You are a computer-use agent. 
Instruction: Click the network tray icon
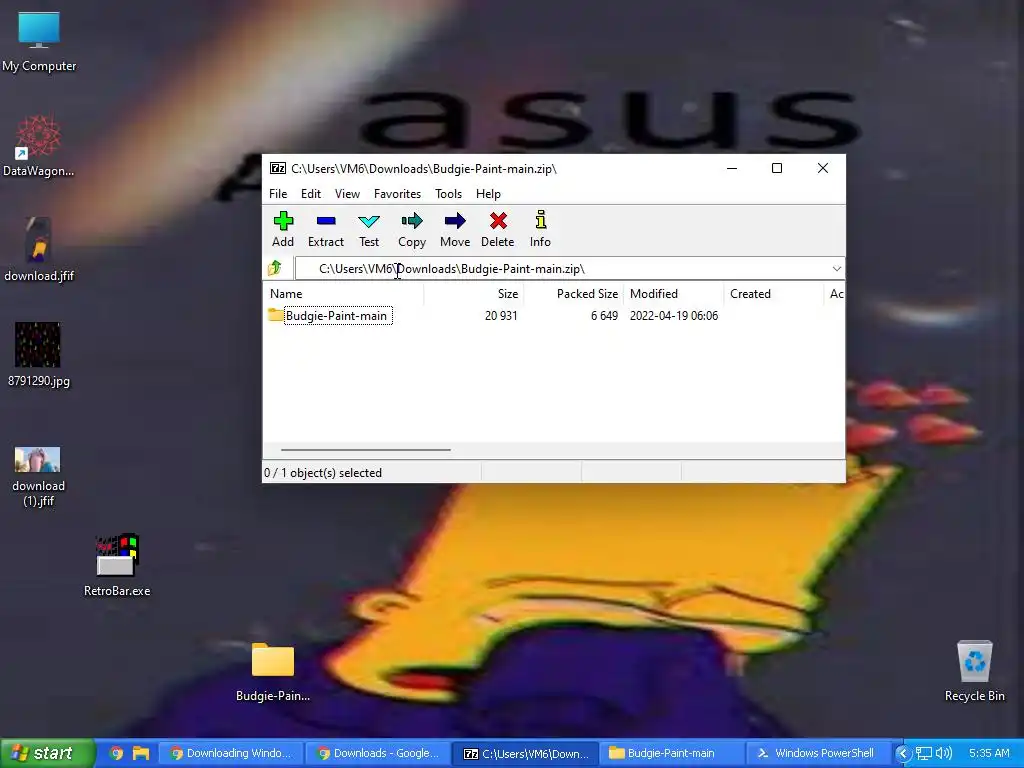pos(923,754)
